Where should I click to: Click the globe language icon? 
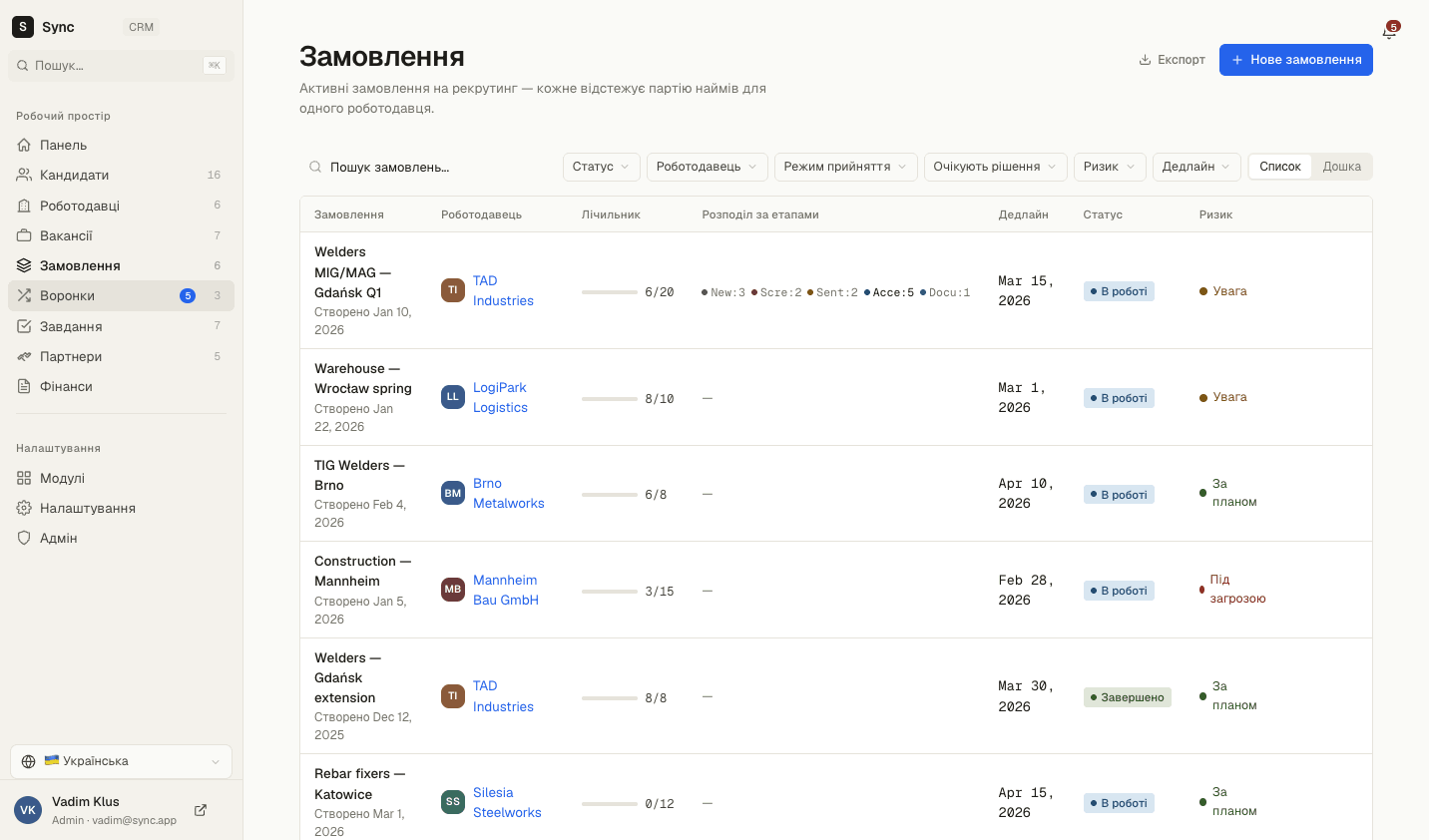point(28,761)
